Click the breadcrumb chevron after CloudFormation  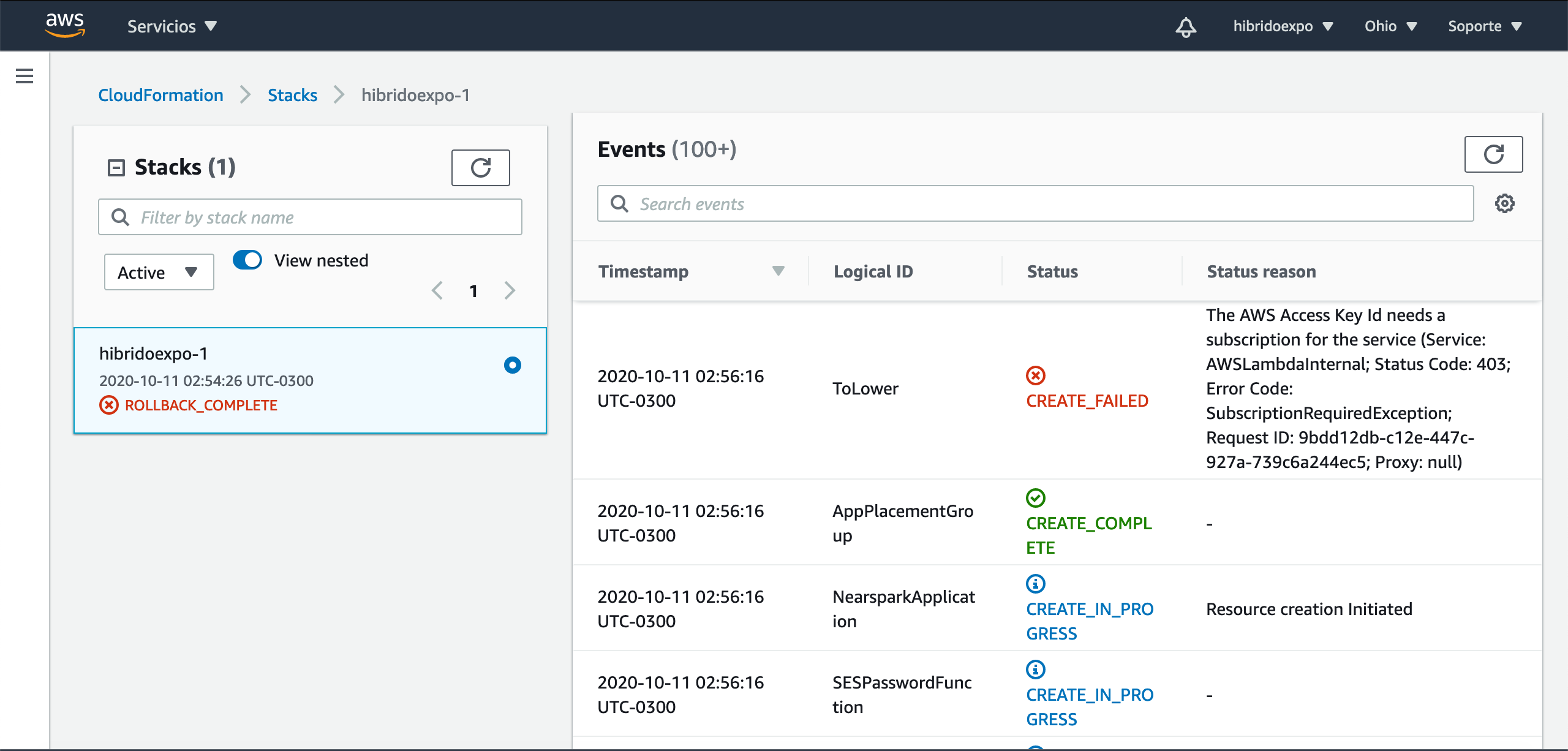point(246,95)
